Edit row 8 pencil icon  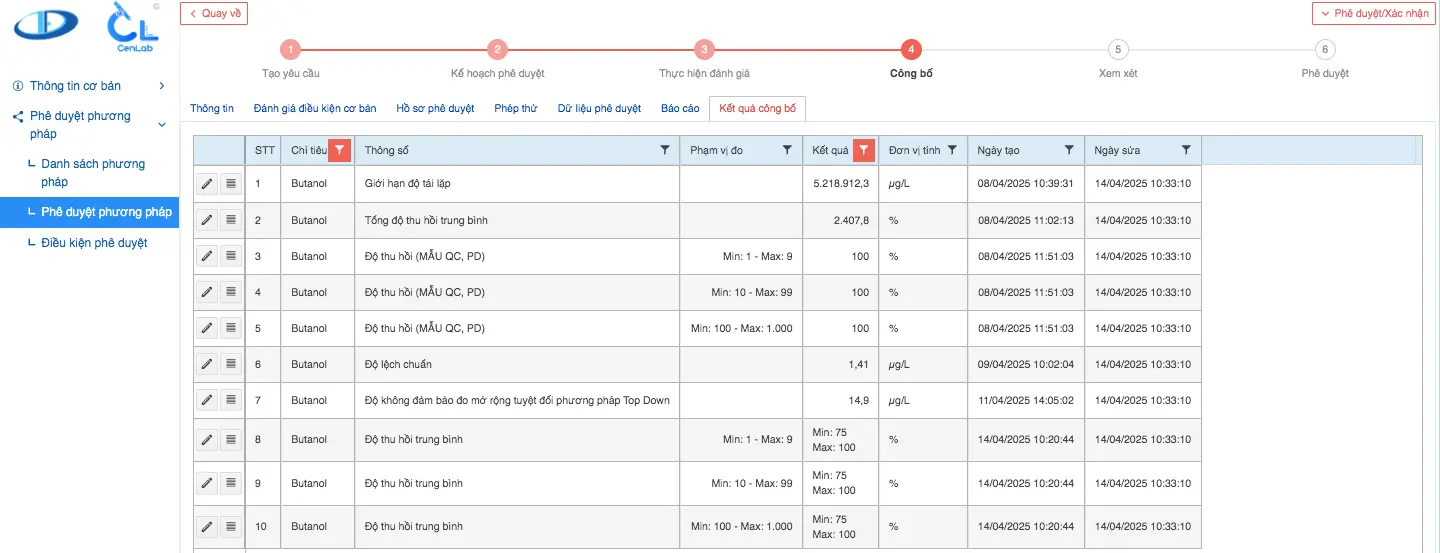[207, 439]
